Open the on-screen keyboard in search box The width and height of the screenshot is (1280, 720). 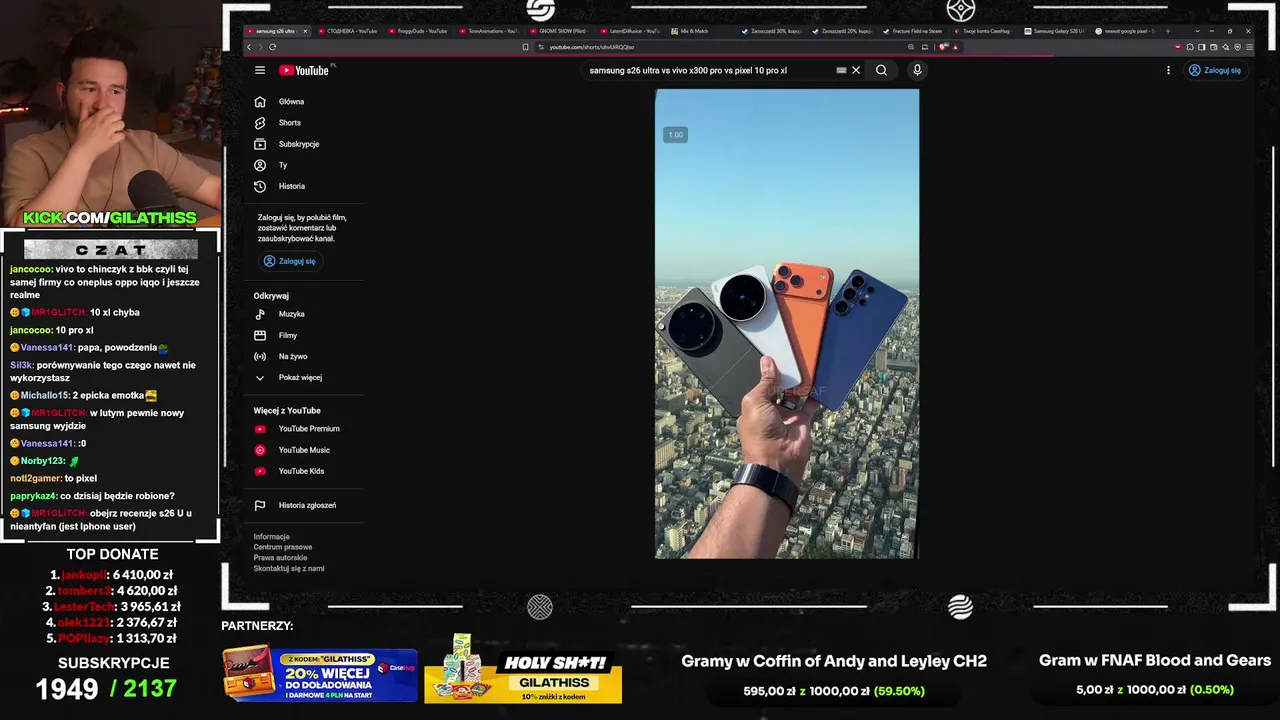coord(841,70)
